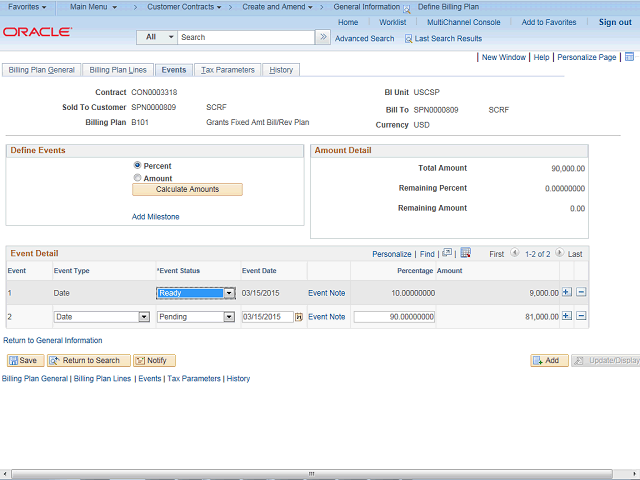This screenshot has height=480, width=640.
Task: Expand the Main Menu dropdown
Action: [93, 7]
